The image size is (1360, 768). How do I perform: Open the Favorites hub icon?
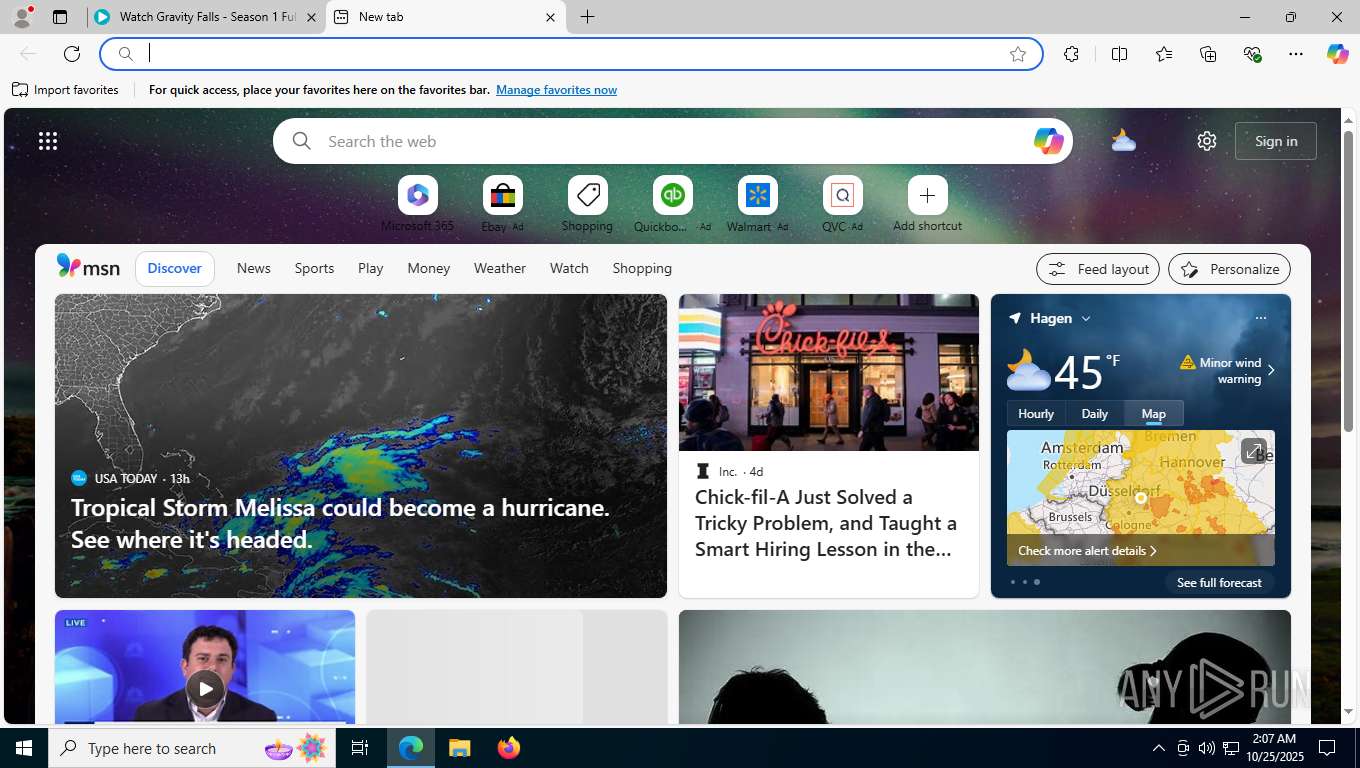(x=1164, y=54)
